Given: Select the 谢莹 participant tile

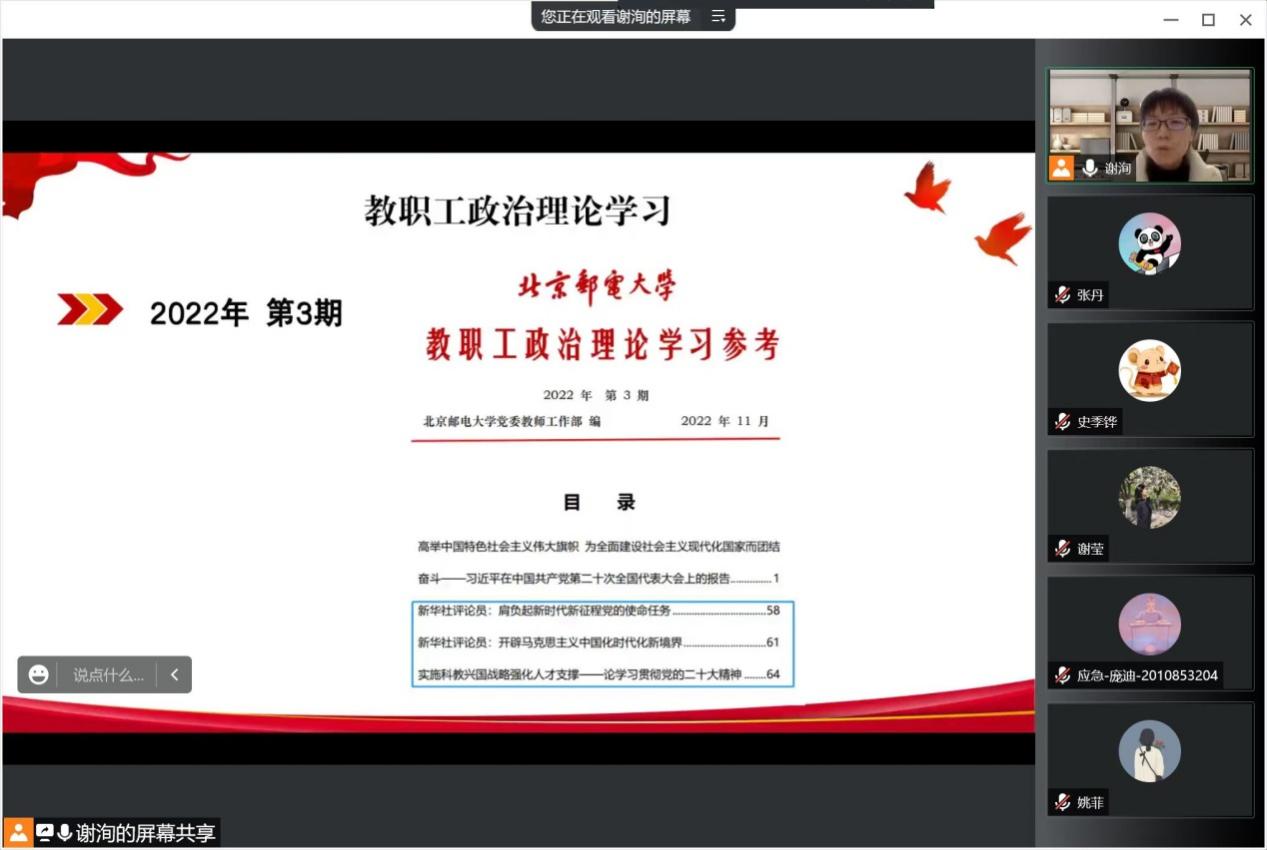Looking at the screenshot, I should pyautogui.click(x=1149, y=506).
